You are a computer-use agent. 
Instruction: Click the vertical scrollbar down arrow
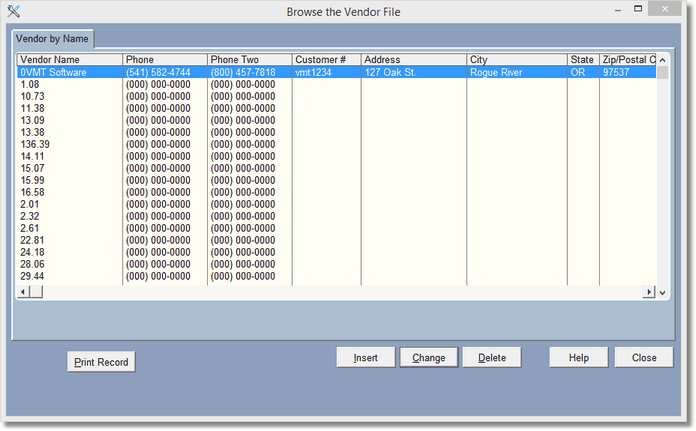coord(662,292)
